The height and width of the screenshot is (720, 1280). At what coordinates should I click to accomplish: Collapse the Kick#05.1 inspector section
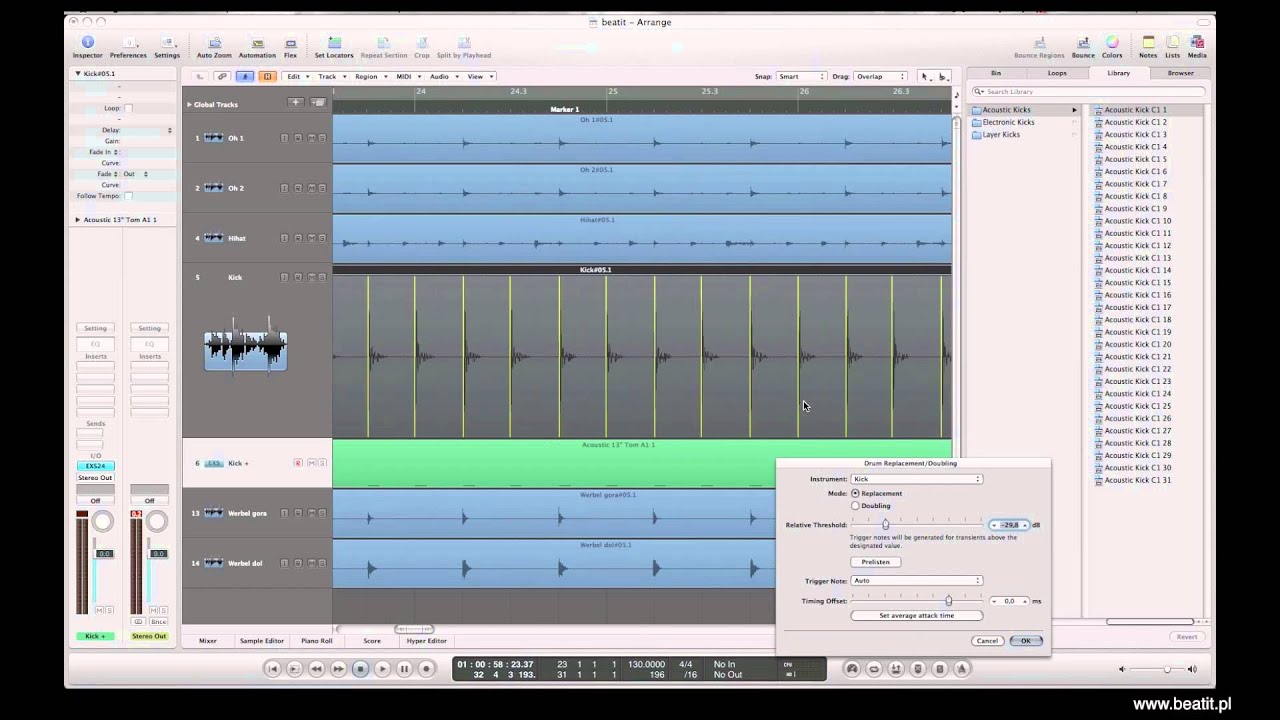78,73
